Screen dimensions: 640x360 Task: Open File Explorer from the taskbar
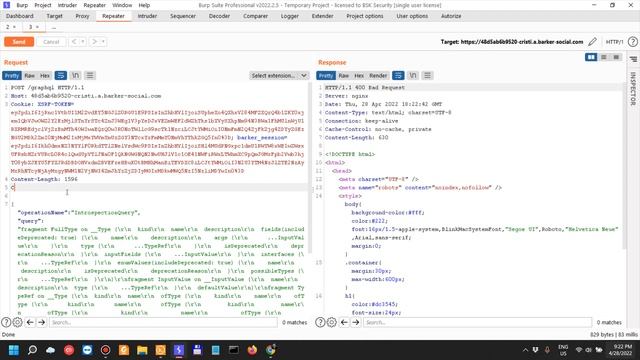coord(142,350)
